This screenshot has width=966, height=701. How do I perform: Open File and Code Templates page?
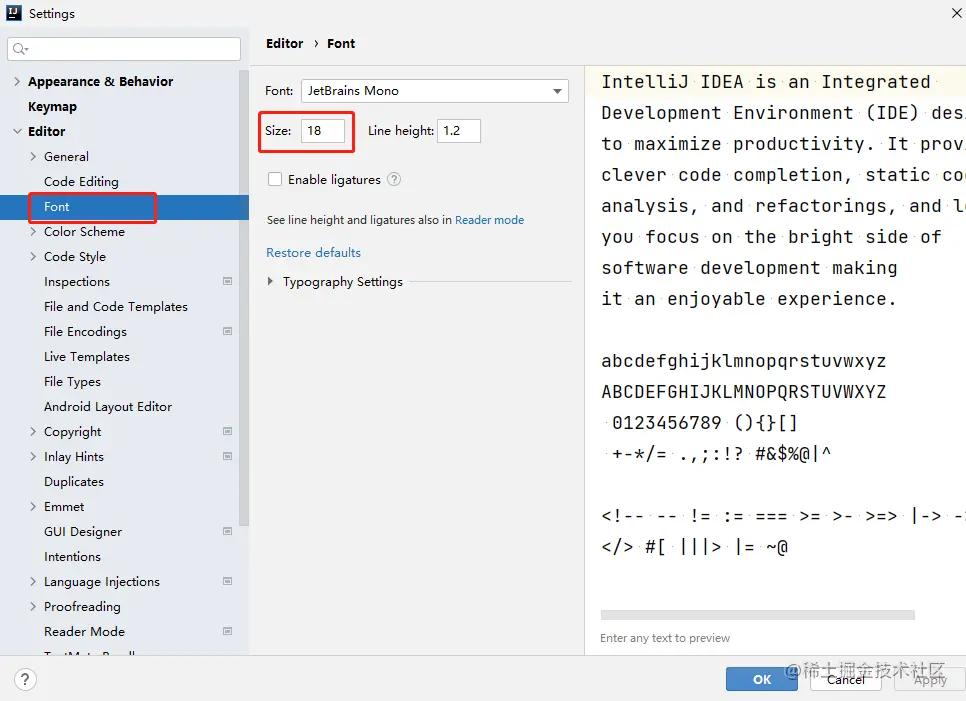[x=116, y=307]
